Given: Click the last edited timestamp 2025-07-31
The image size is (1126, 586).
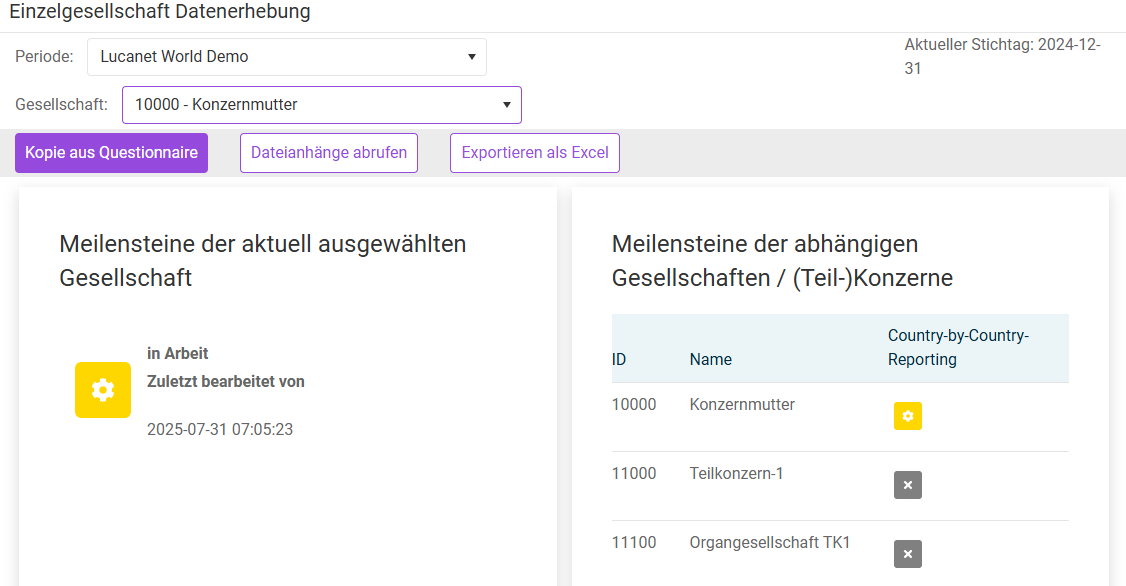Looking at the screenshot, I should pyautogui.click(x=220, y=430).
